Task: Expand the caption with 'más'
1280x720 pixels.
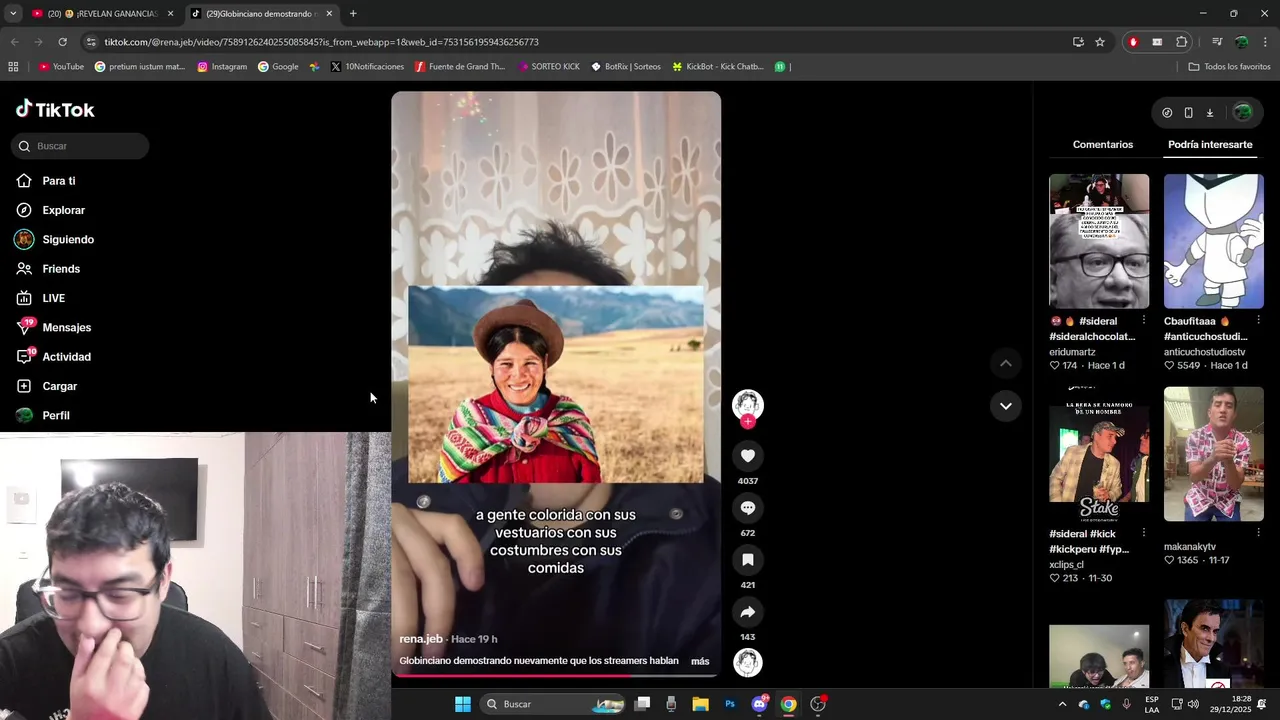Action: click(x=700, y=661)
